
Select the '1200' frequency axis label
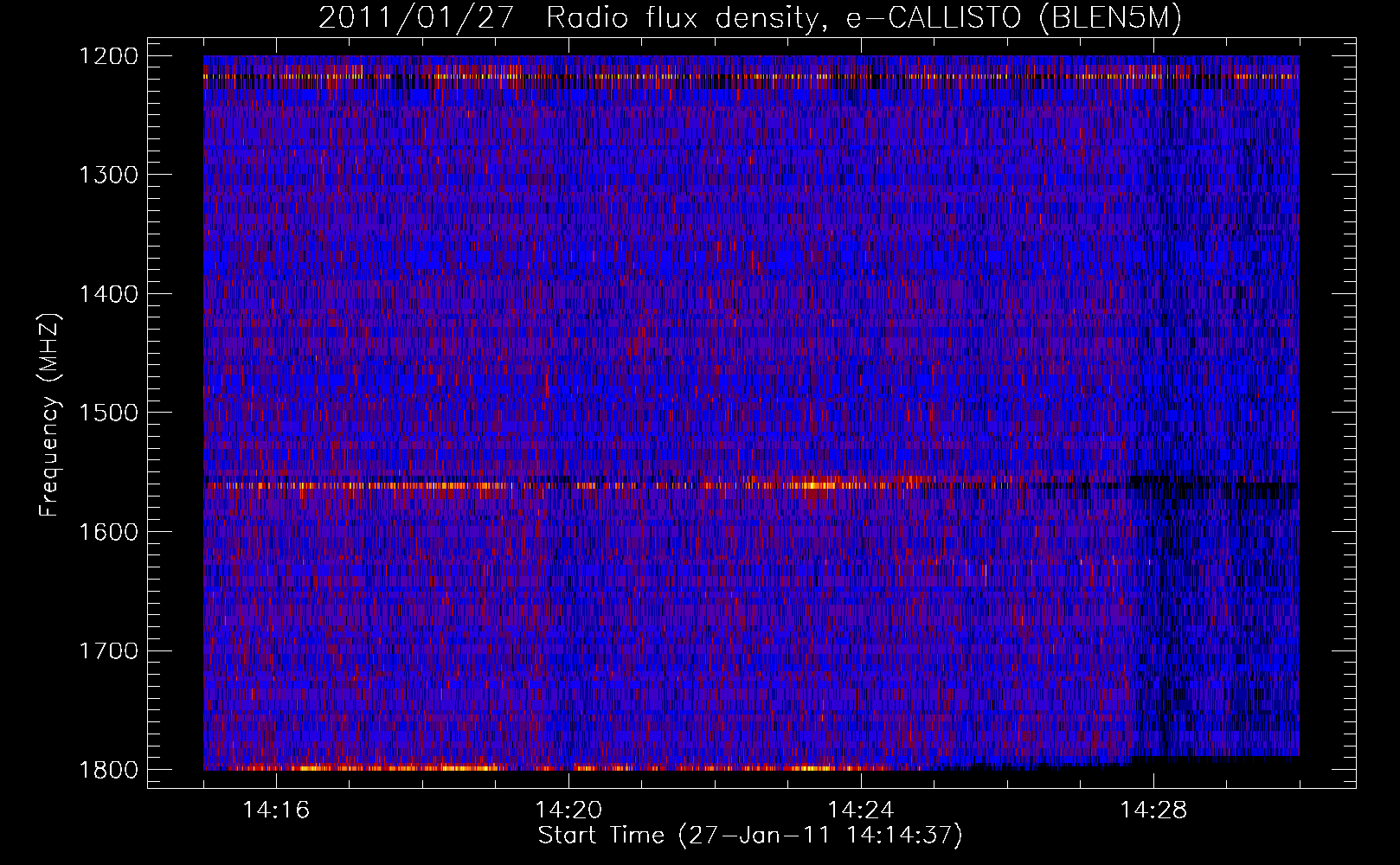(x=108, y=56)
